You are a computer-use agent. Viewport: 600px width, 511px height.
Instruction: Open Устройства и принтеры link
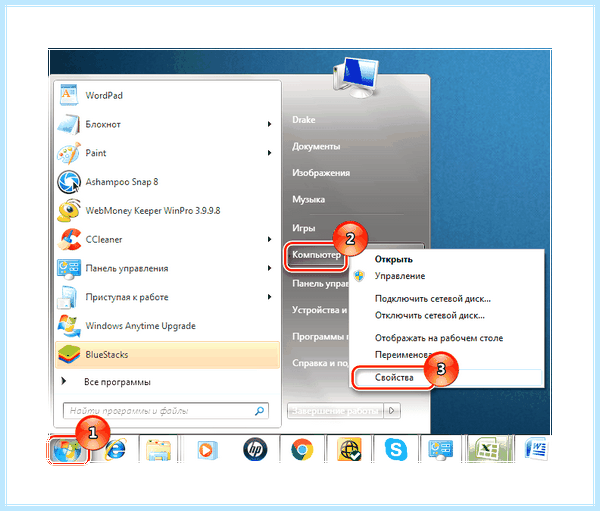(x=320, y=310)
